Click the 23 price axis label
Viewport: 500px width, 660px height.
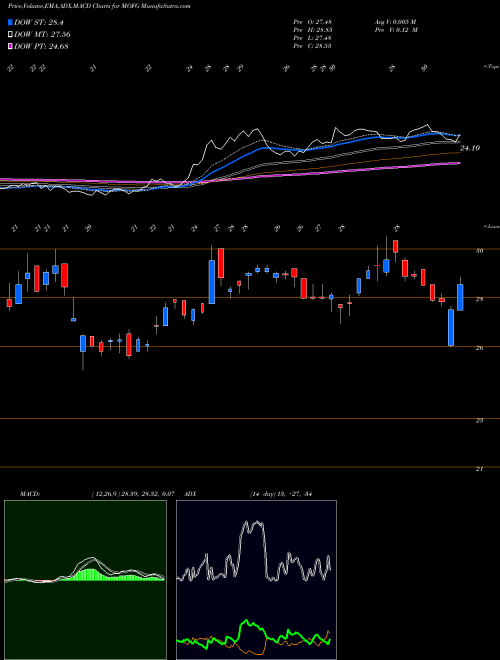tap(479, 420)
